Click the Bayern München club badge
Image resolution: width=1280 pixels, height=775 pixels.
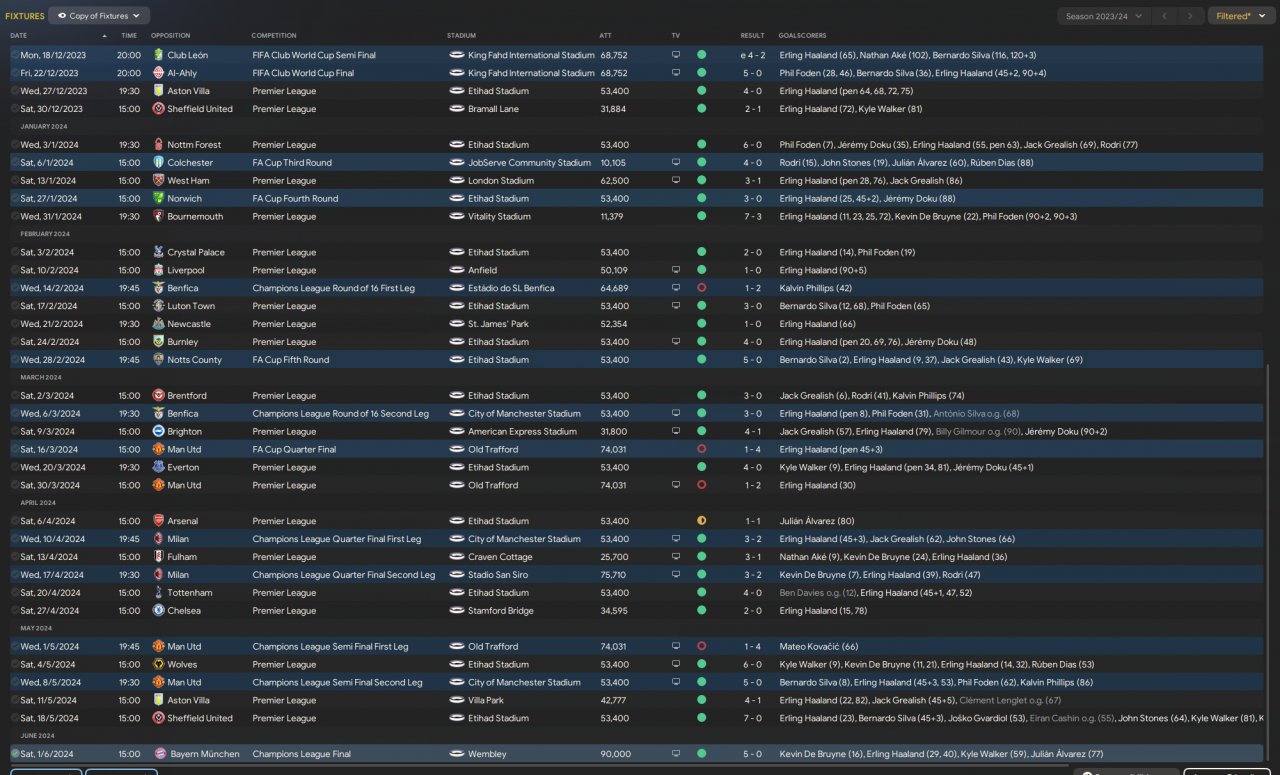click(158, 754)
